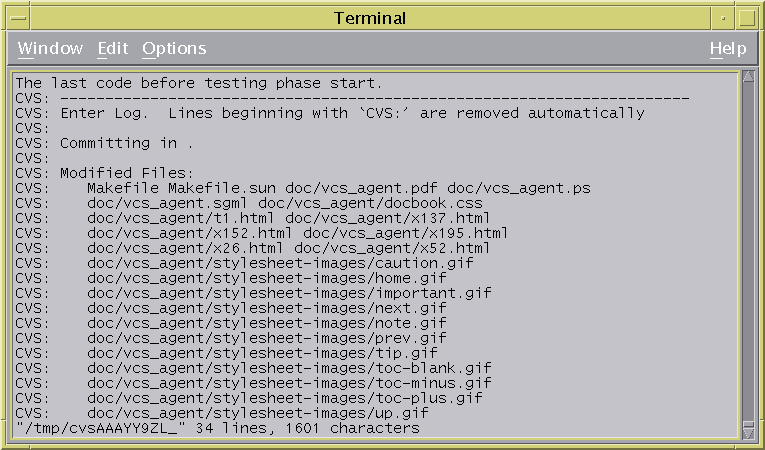Maximize the Terminal window

(x=746, y=19)
